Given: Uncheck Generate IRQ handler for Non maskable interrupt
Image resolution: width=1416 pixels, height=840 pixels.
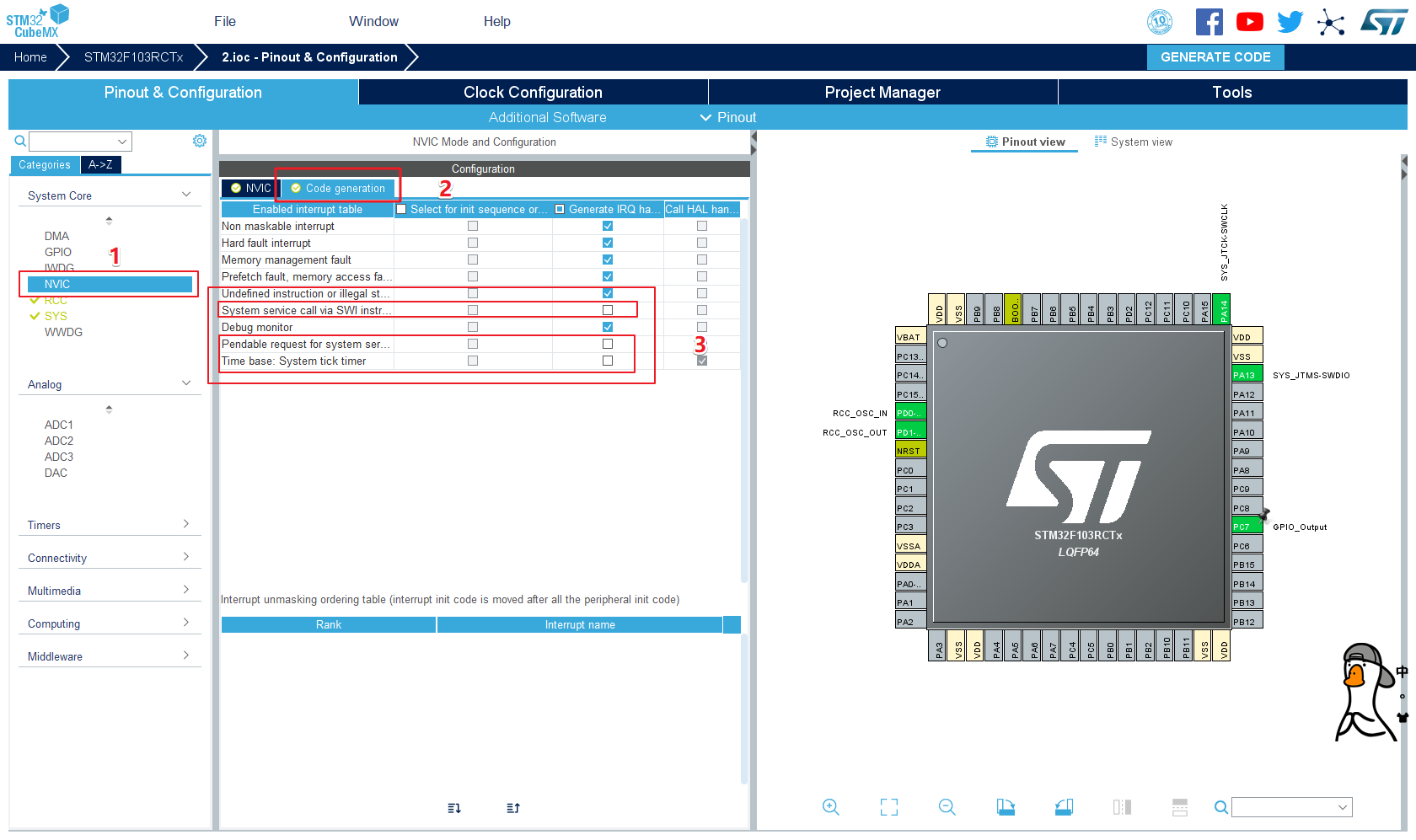Looking at the screenshot, I should (608, 226).
